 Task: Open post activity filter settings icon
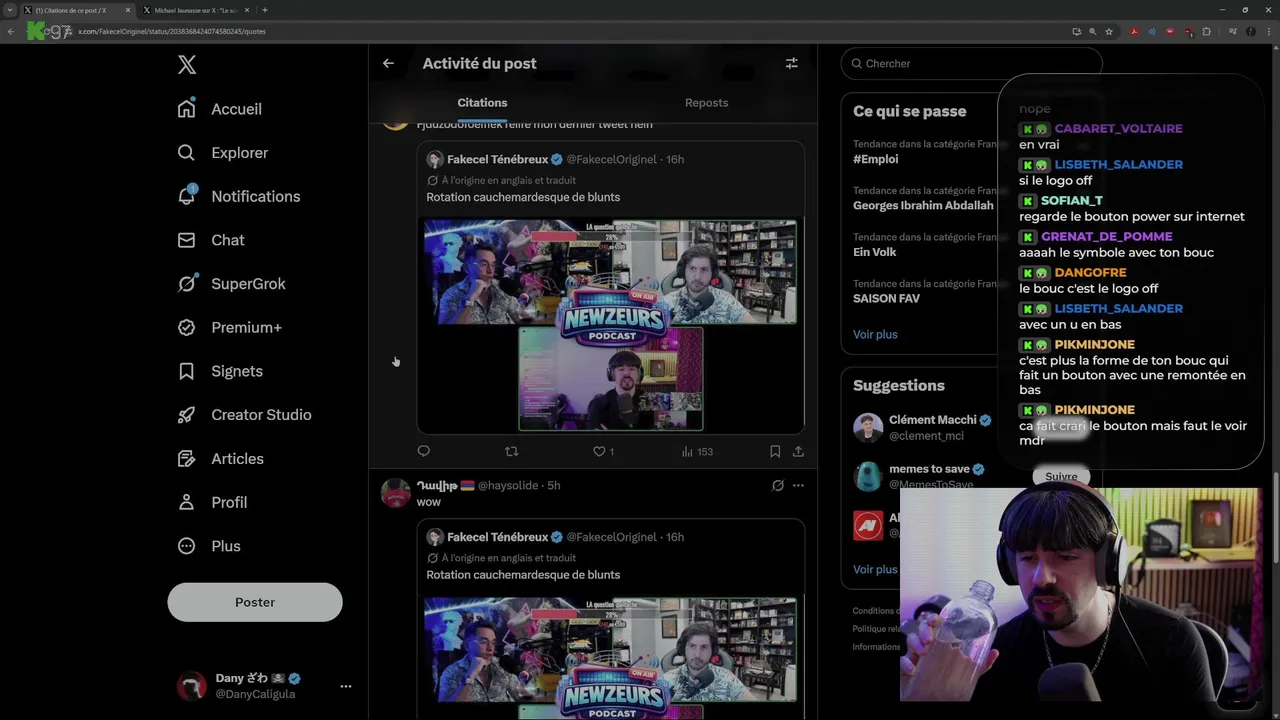[x=791, y=63]
